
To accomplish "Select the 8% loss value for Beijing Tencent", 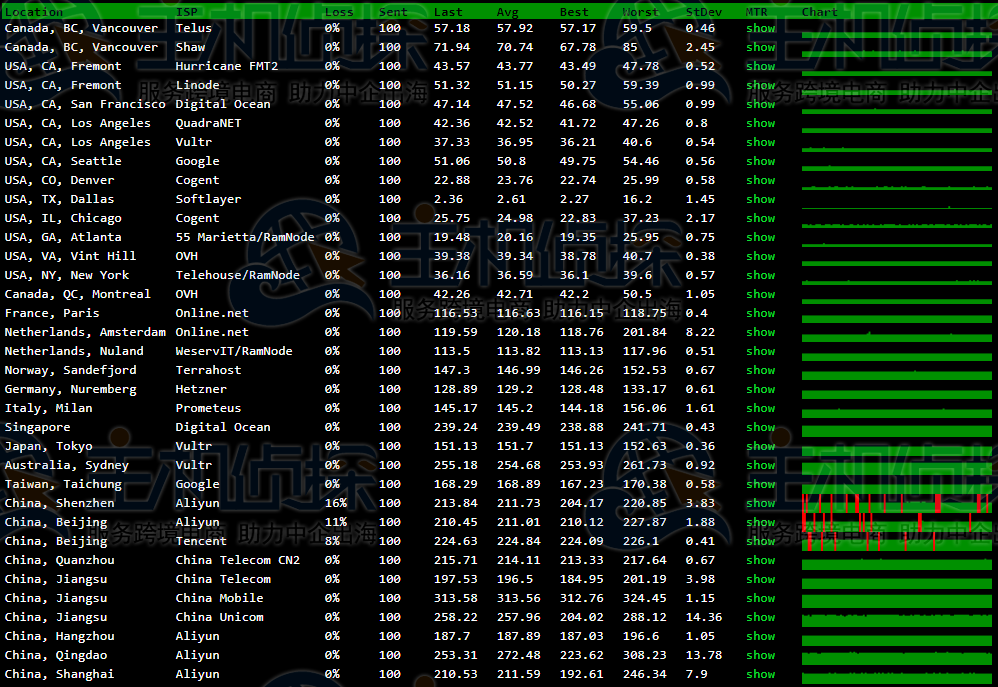I will click(332, 541).
